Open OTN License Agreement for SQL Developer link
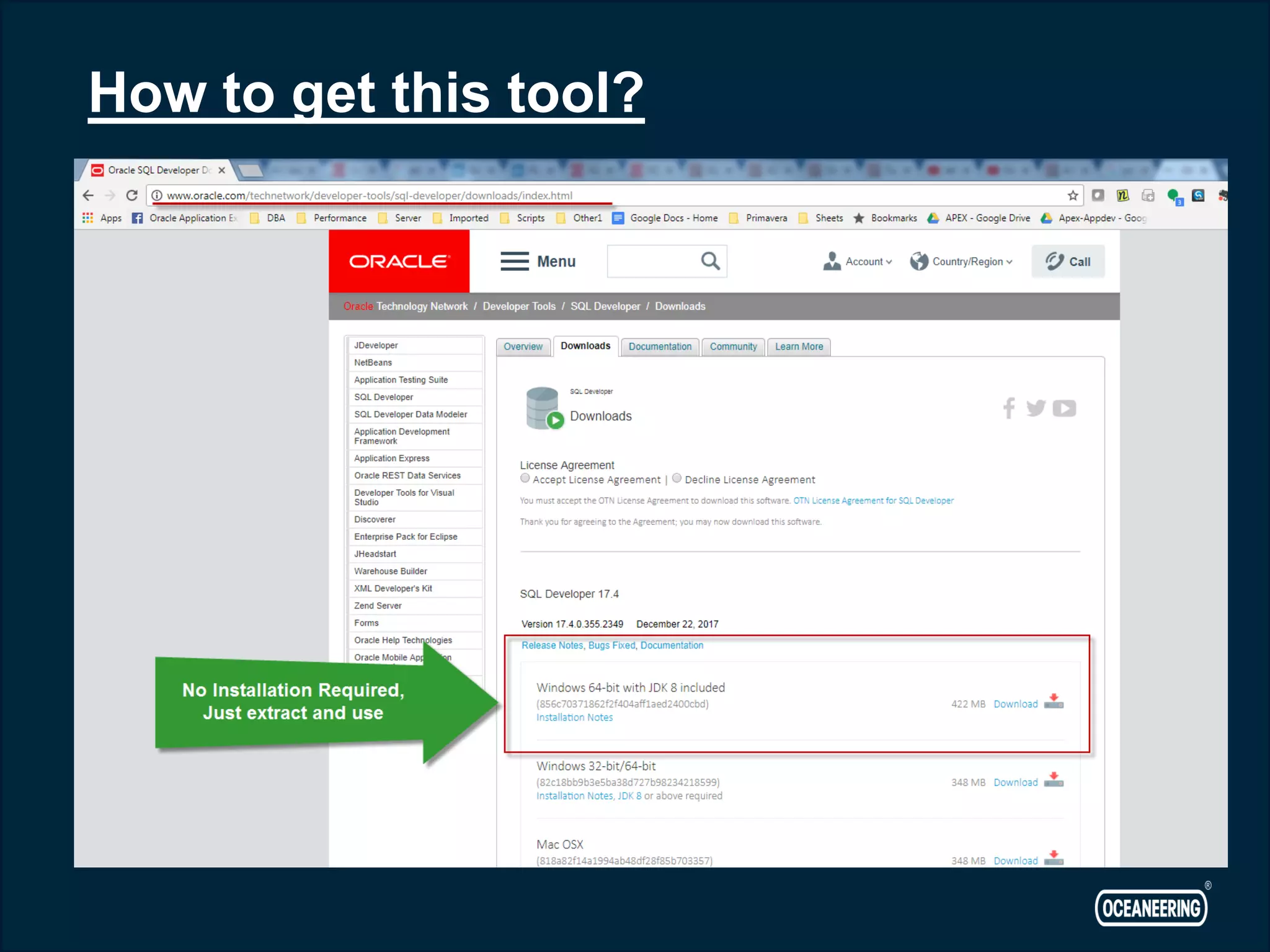 coord(873,501)
